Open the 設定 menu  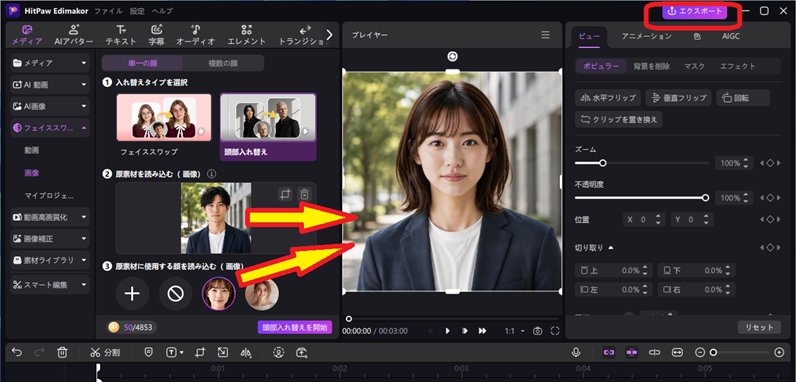(137, 11)
